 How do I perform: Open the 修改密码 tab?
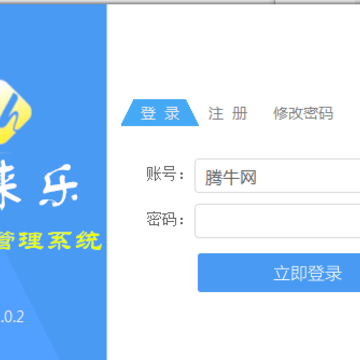tap(303, 113)
